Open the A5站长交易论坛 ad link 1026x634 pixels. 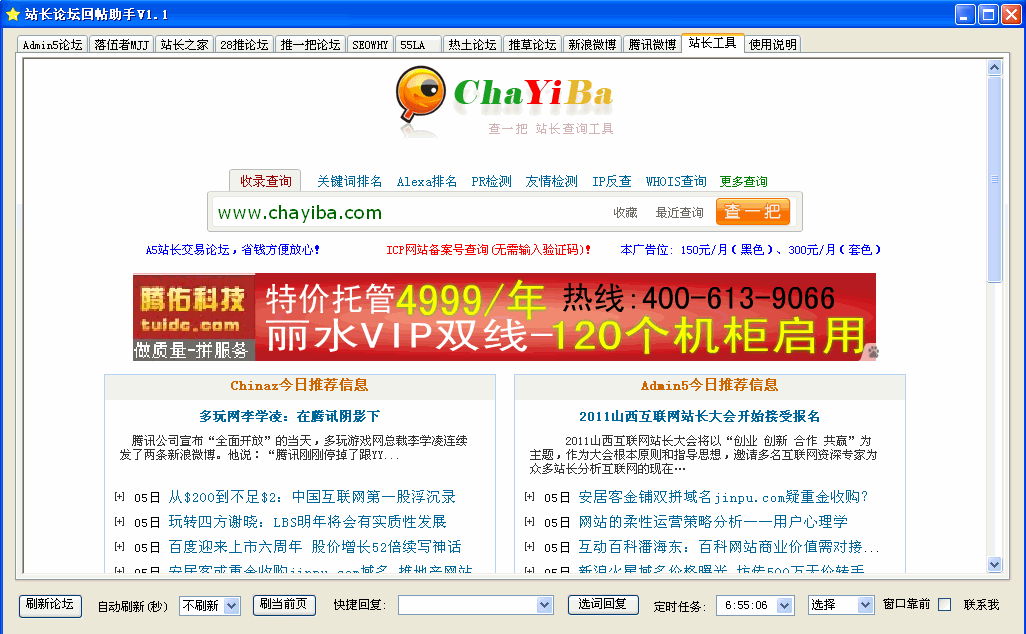pyautogui.click(x=233, y=250)
